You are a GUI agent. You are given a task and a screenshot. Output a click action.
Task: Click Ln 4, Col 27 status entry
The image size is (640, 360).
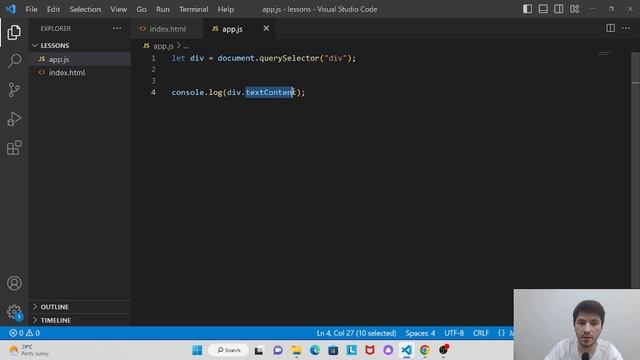(x=356, y=333)
